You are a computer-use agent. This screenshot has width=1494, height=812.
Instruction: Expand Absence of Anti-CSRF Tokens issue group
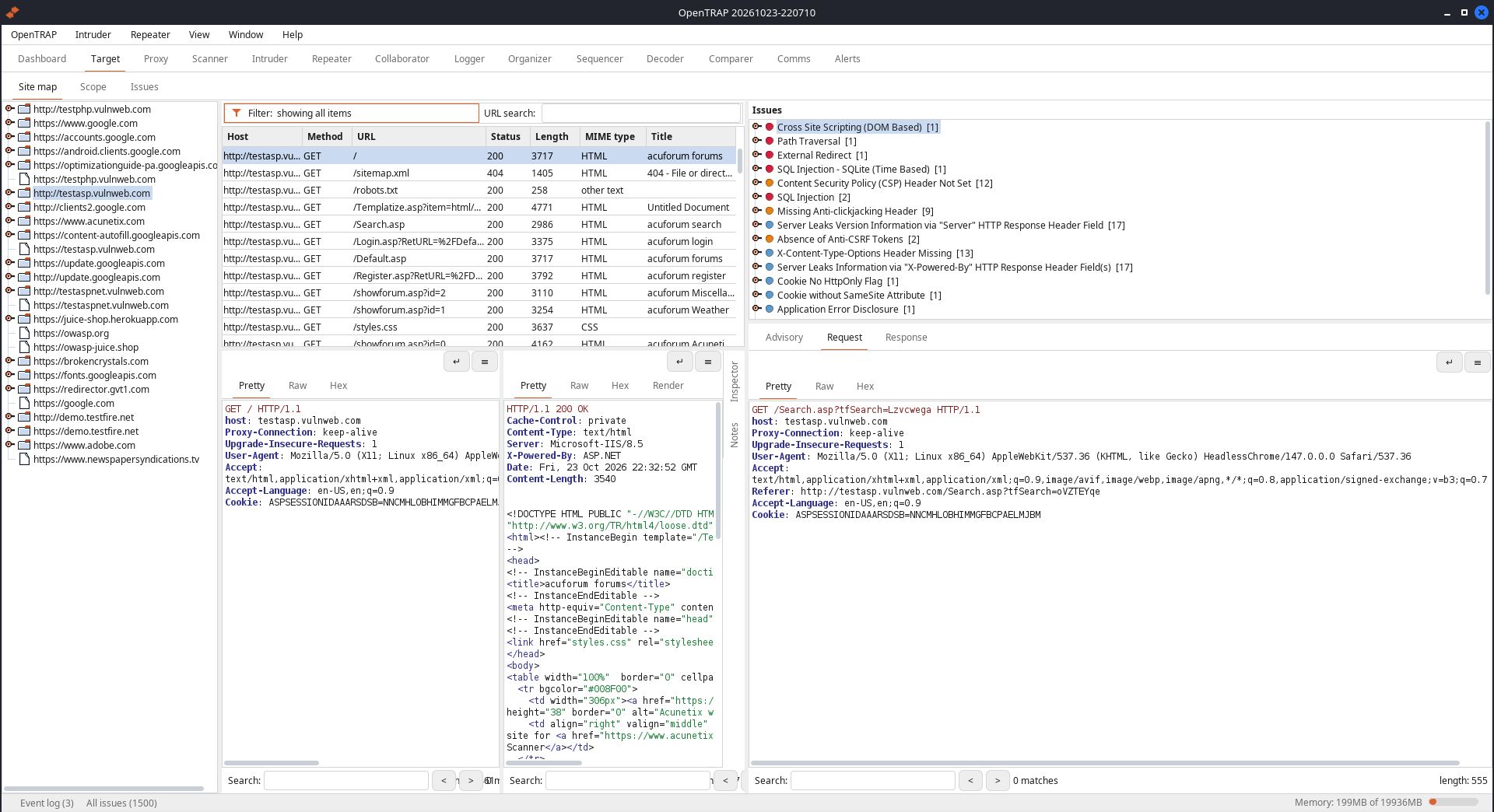pyautogui.click(x=756, y=240)
